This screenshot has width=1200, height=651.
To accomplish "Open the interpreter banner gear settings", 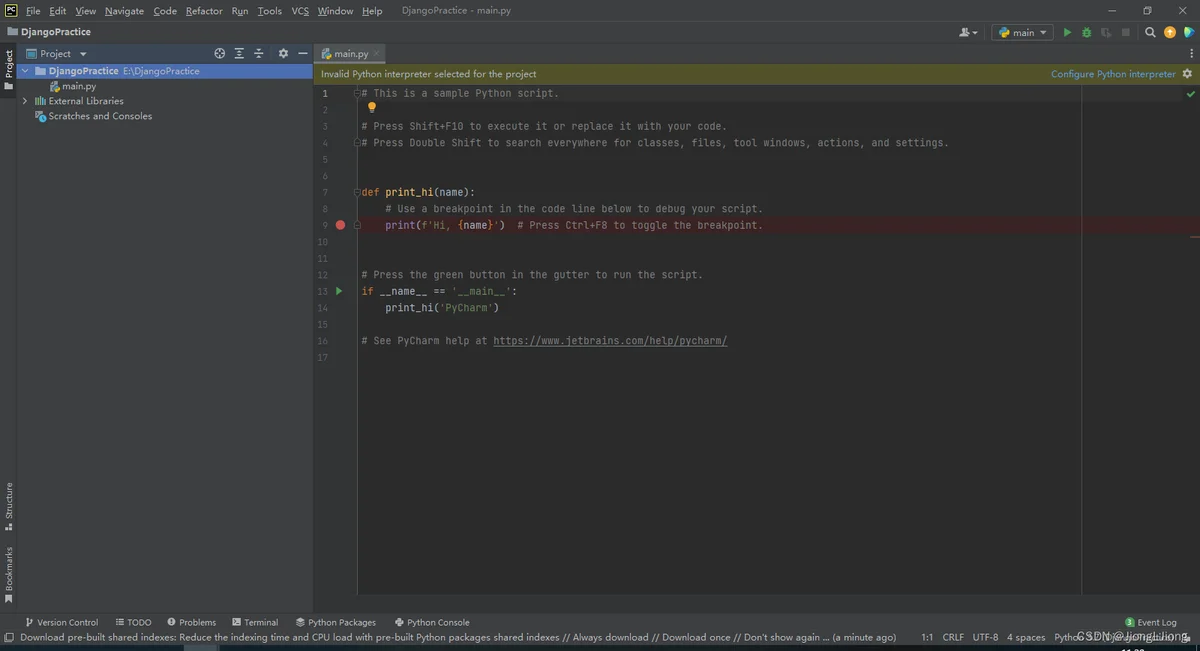I will point(1187,74).
